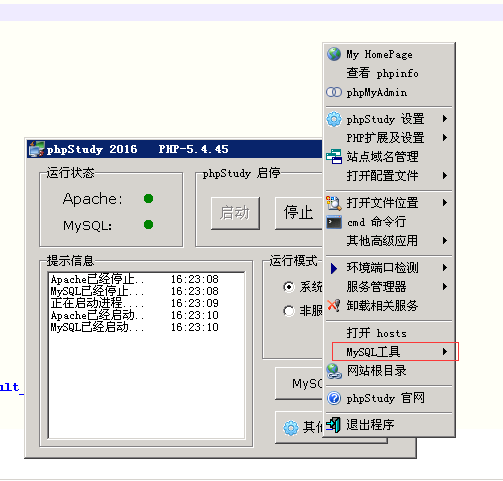This screenshot has width=503, height=481.
Task: Expand the phpStudy 设置 submenu arrow
Action: [x=445, y=119]
